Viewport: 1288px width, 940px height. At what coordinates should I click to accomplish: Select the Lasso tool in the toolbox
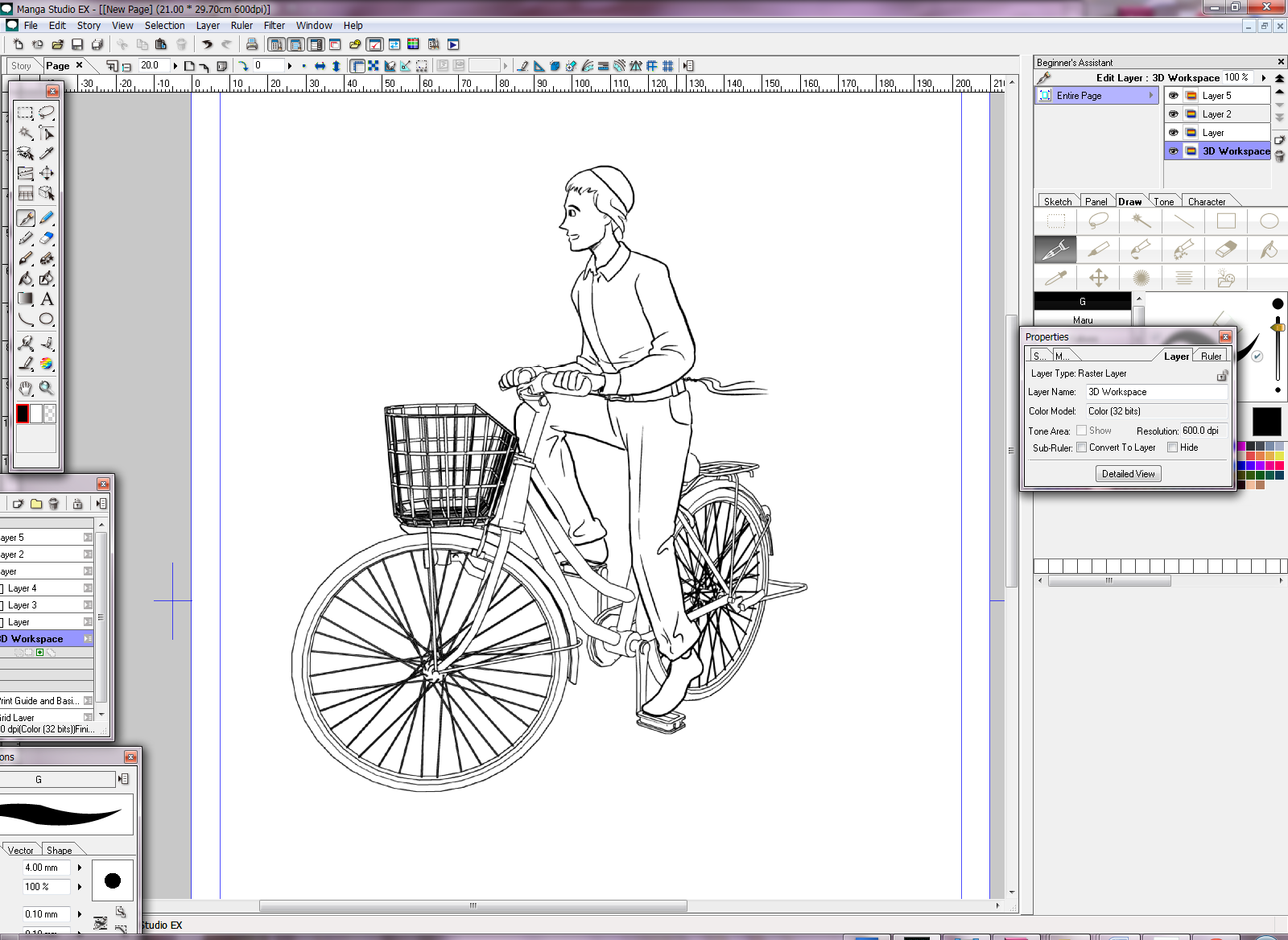[47, 113]
